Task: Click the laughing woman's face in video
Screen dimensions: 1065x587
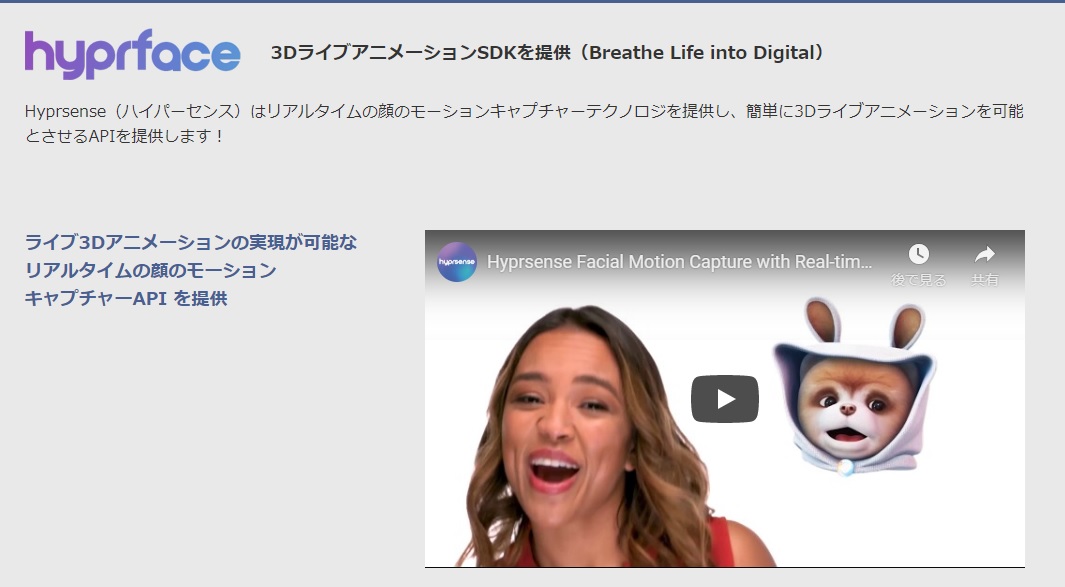Action: (x=560, y=420)
